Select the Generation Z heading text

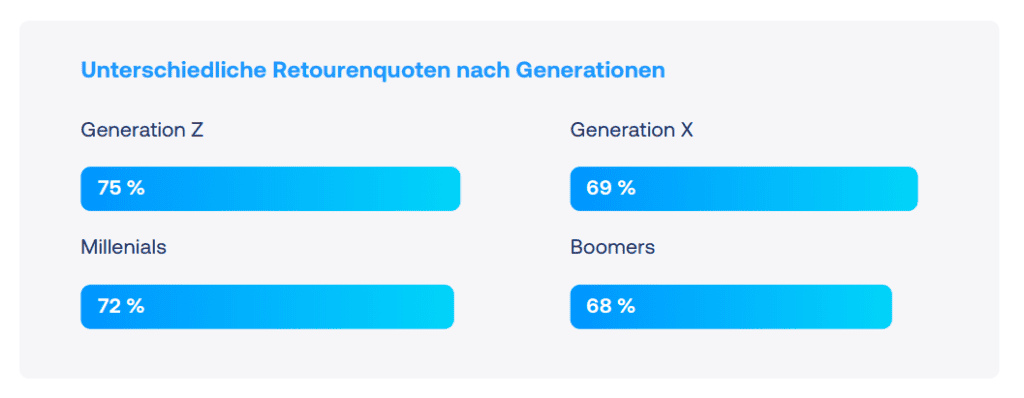(x=142, y=130)
